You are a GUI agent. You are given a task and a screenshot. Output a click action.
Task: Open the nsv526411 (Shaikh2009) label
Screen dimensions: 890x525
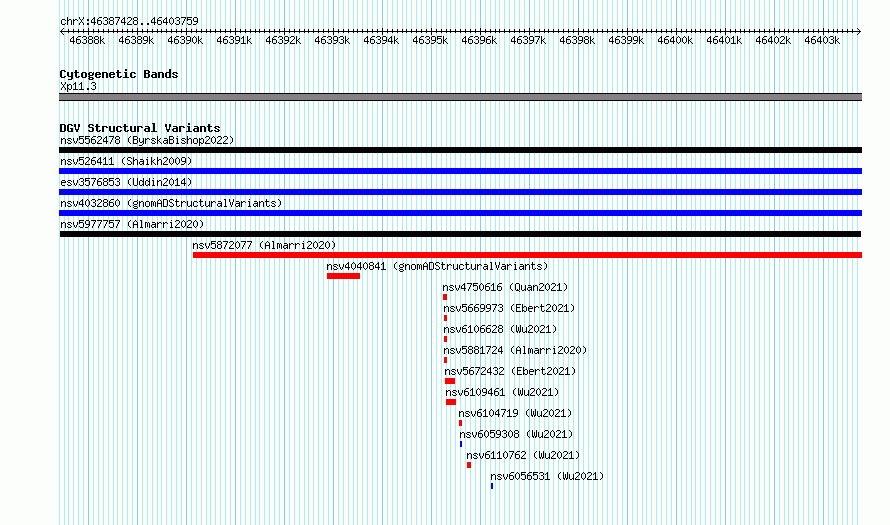(126, 161)
